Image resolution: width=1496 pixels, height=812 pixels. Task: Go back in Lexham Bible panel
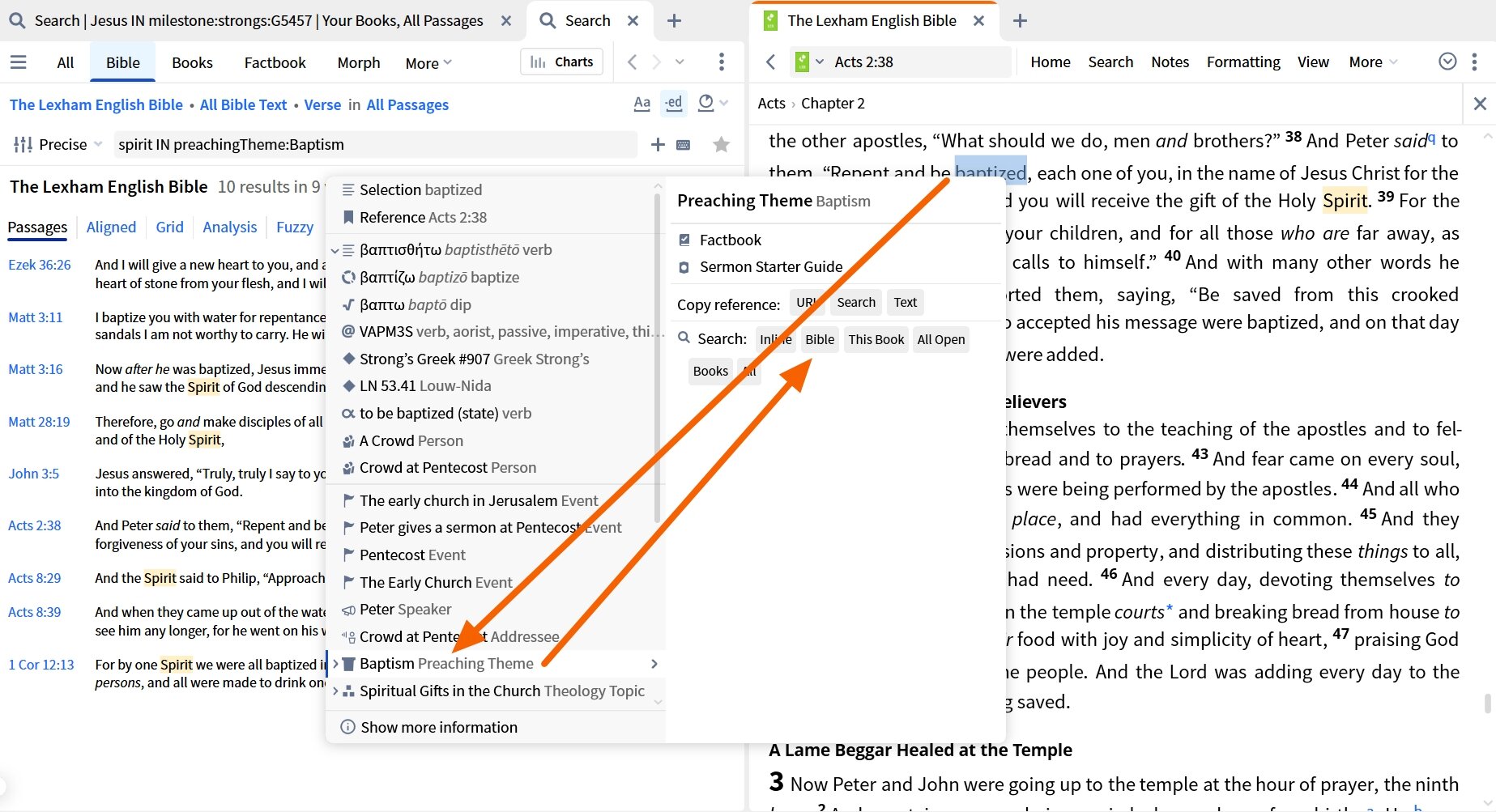point(770,62)
